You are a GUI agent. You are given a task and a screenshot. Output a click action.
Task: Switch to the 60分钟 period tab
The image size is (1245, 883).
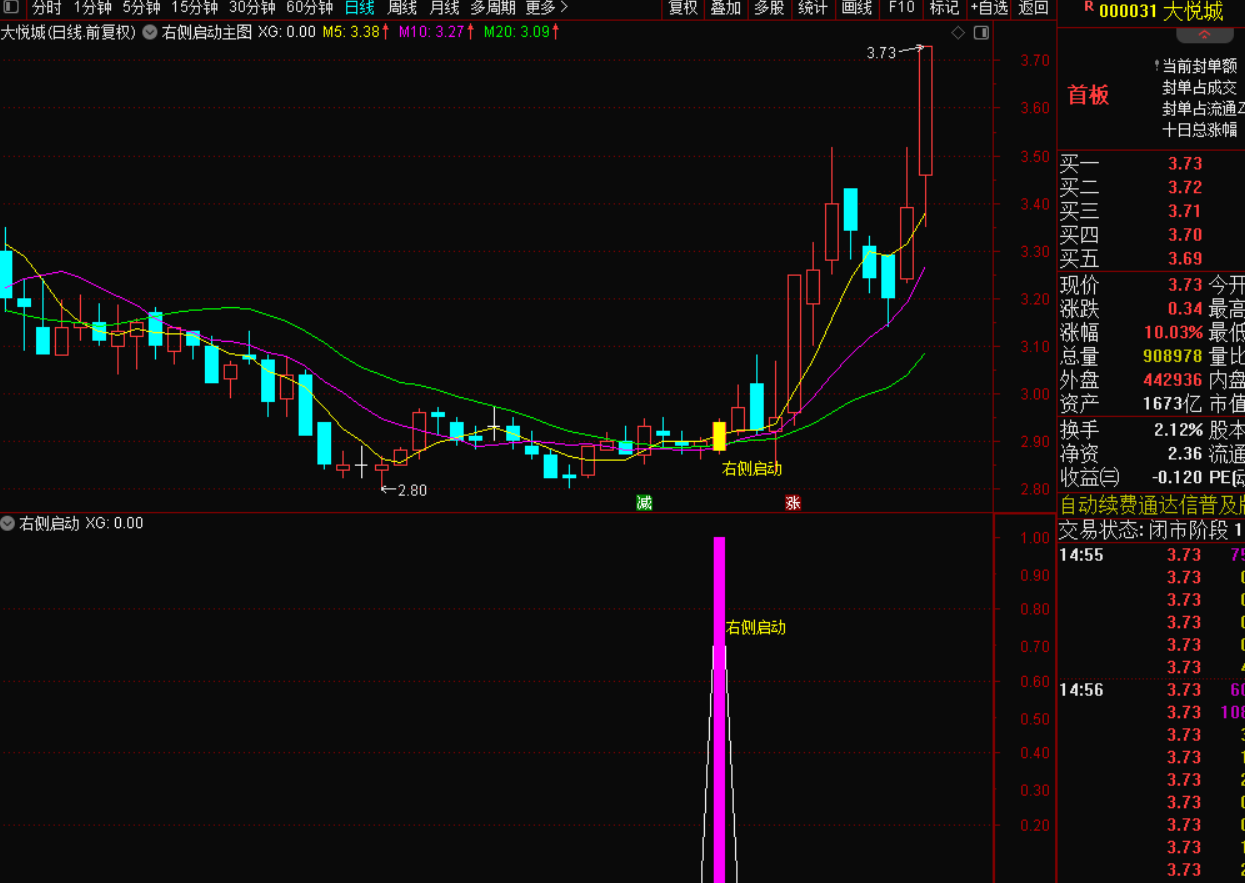[x=309, y=8]
